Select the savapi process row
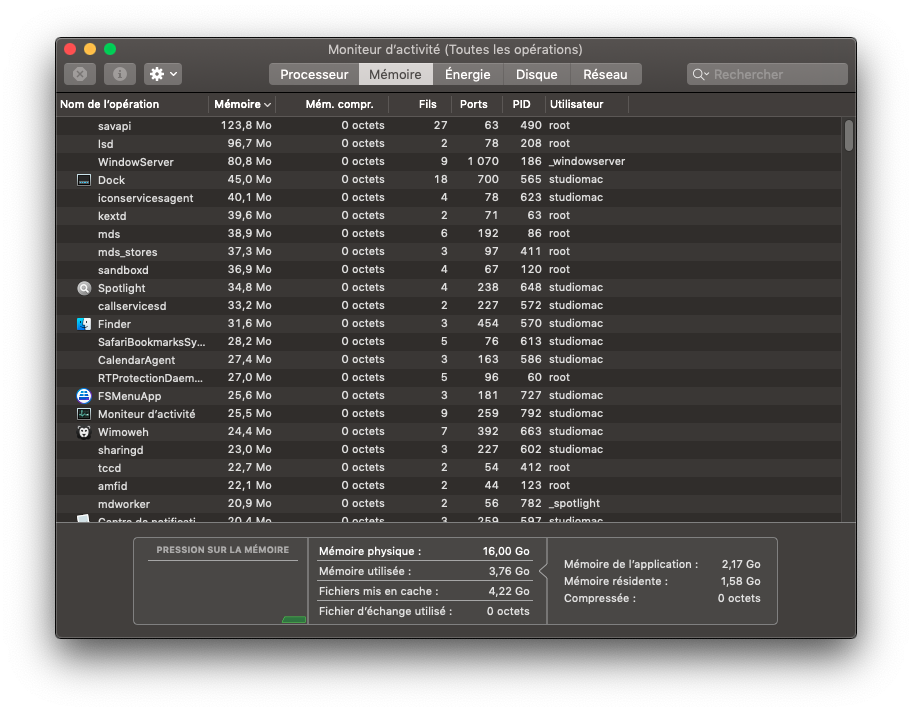The image size is (912, 712). tap(448, 126)
